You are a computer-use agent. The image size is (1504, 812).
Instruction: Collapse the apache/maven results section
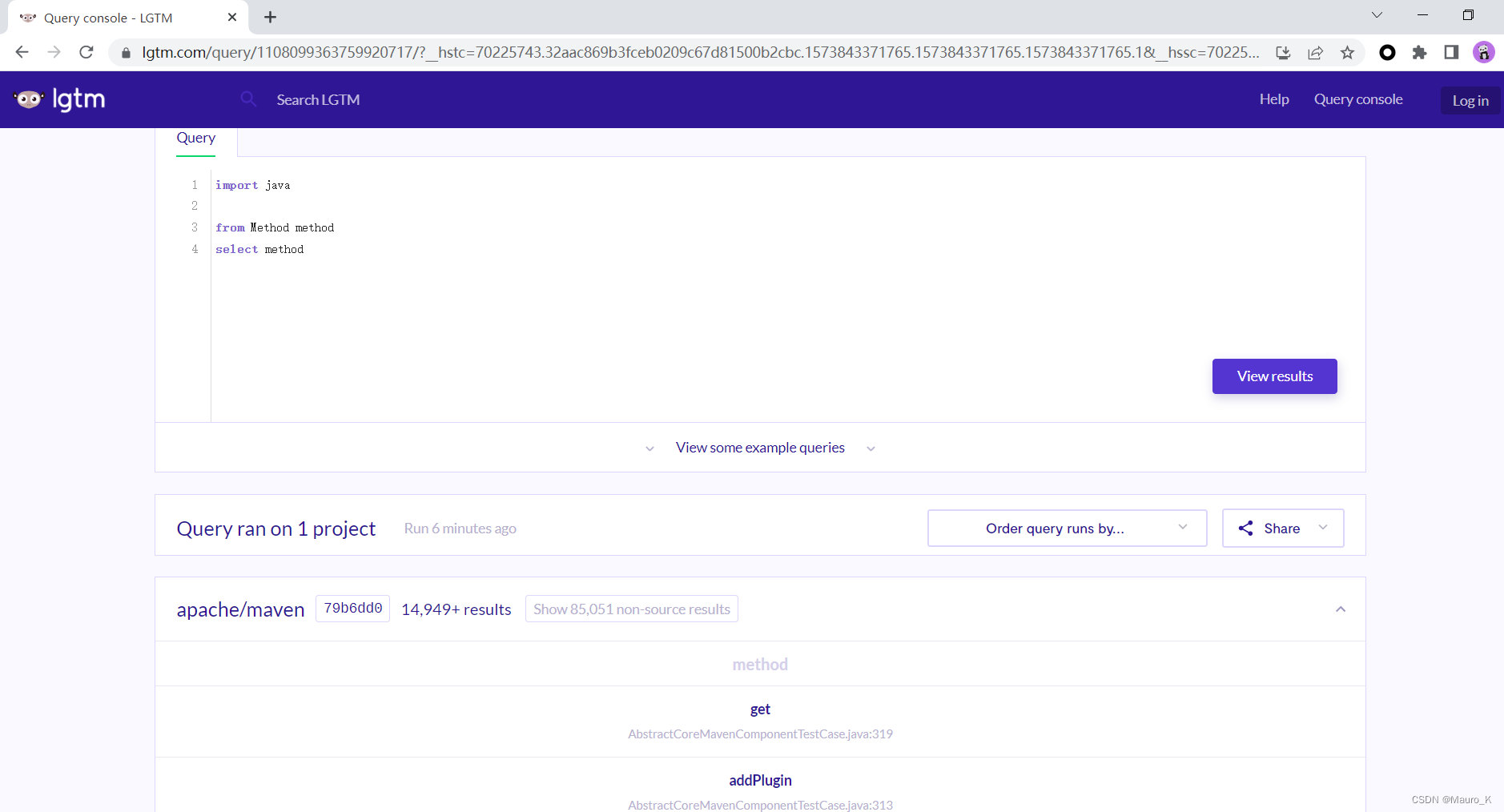(x=1341, y=609)
